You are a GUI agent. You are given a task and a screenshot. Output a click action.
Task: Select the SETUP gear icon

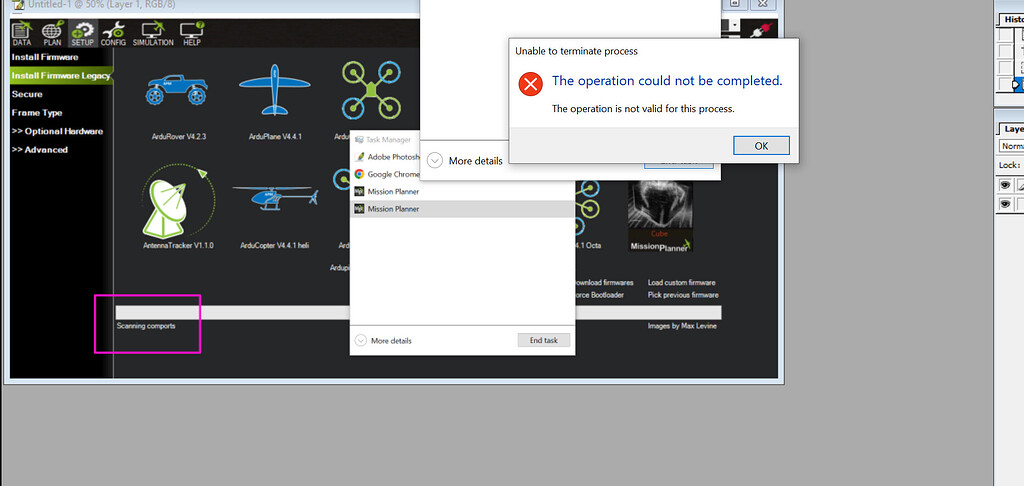83,34
